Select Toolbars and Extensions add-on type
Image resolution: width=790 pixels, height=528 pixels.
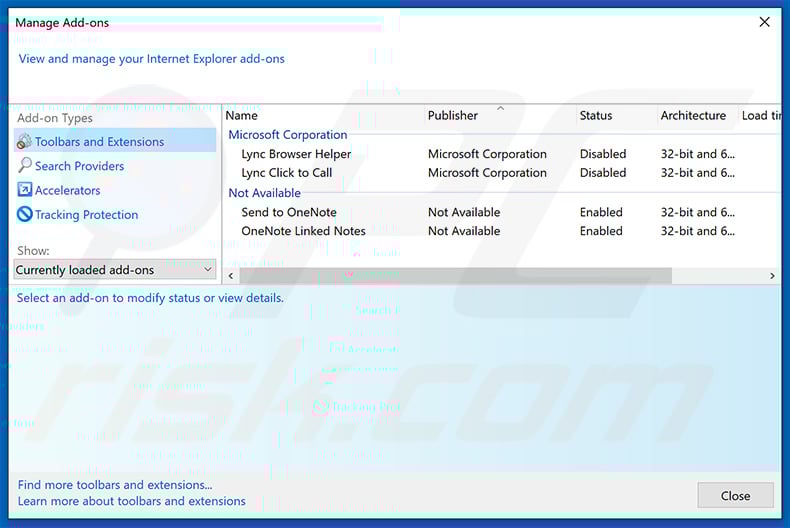(x=115, y=141)
